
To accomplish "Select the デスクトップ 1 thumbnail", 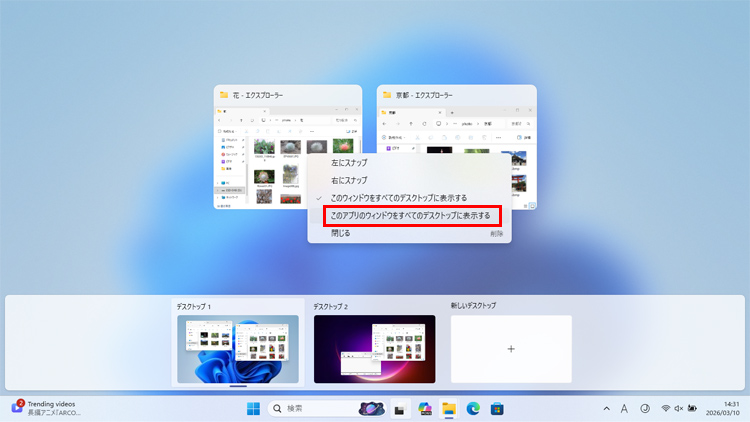I will click(x=237, y=349).
